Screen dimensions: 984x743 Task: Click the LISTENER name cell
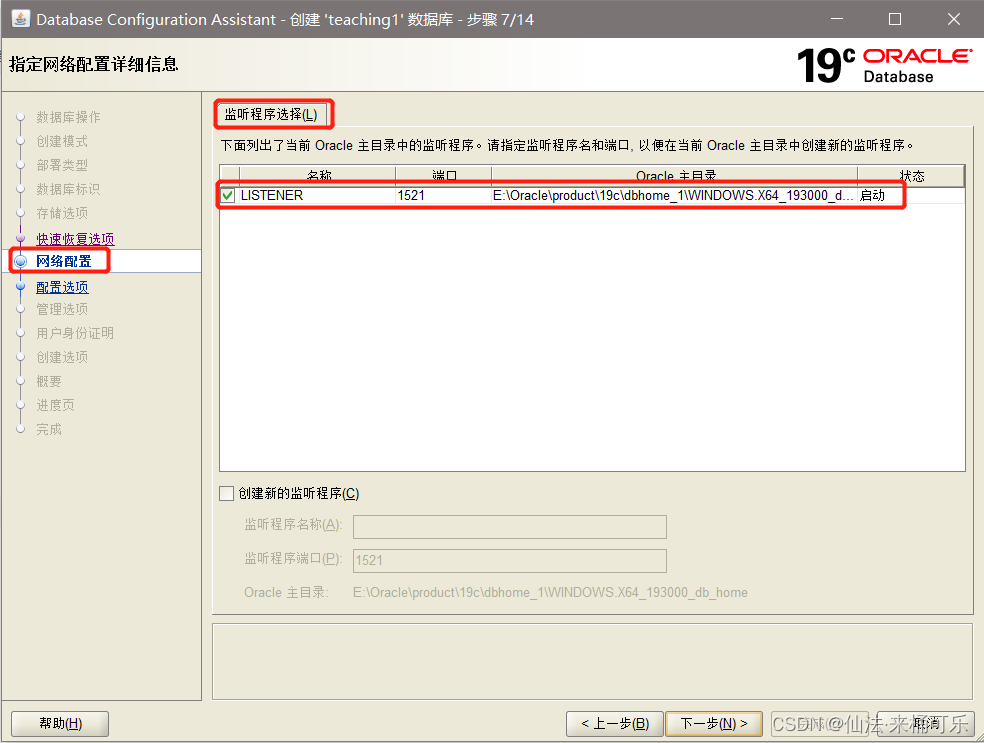click(317, 196)
